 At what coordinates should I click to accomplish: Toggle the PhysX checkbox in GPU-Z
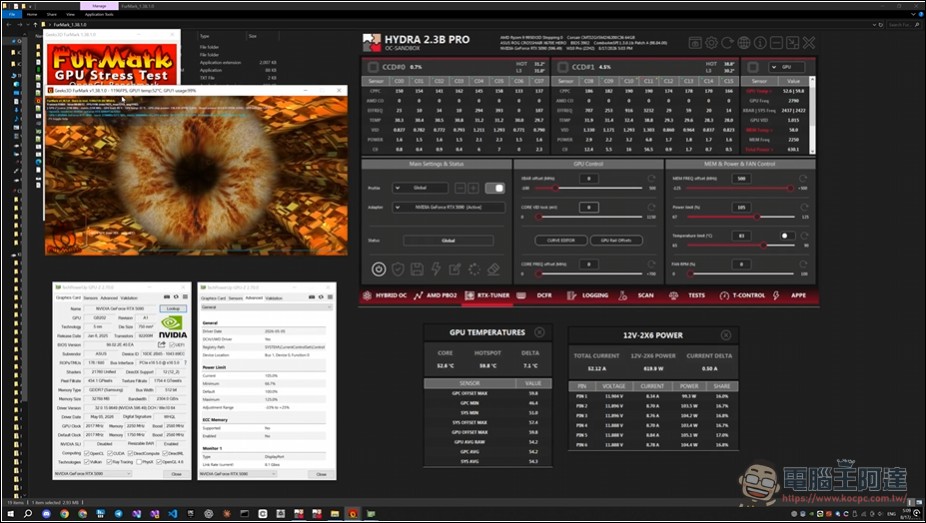tap(139, 462)
